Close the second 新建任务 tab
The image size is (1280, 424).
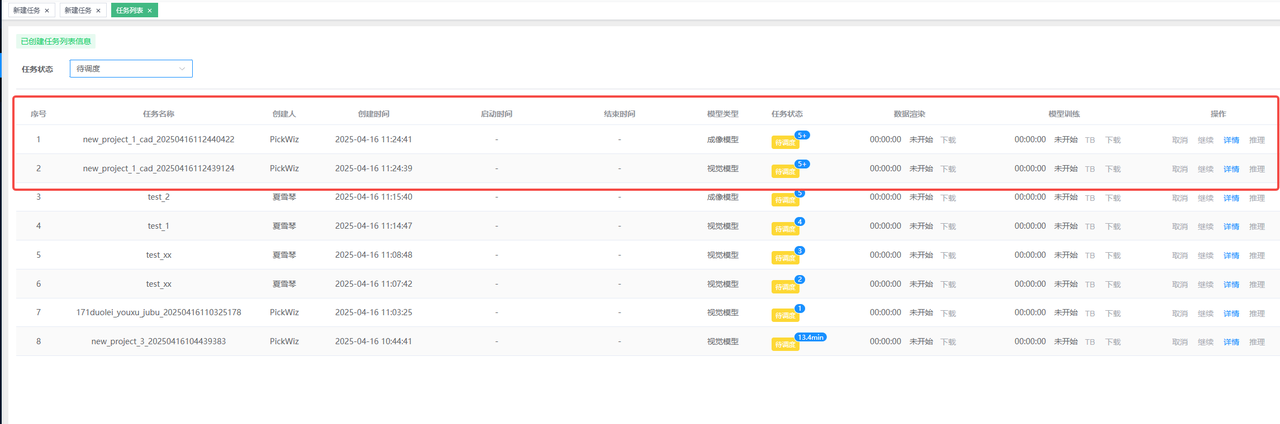click(x=98, y=10)
